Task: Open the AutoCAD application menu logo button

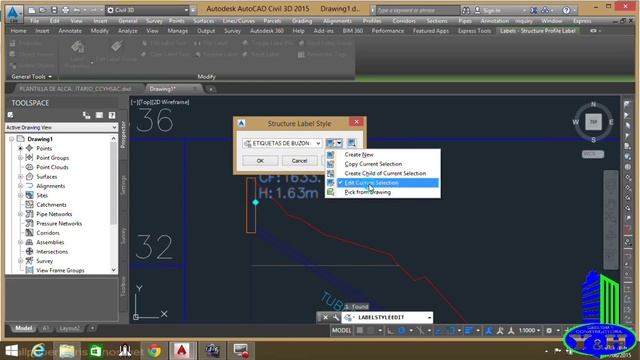Action: 13,13
